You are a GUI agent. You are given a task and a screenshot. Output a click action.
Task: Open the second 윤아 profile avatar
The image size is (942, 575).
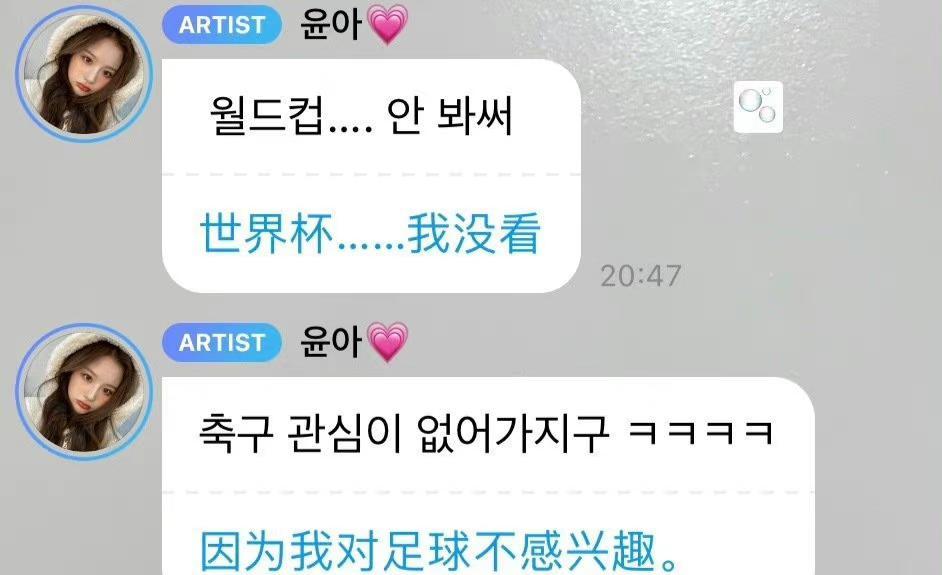[x=84, y=392]
